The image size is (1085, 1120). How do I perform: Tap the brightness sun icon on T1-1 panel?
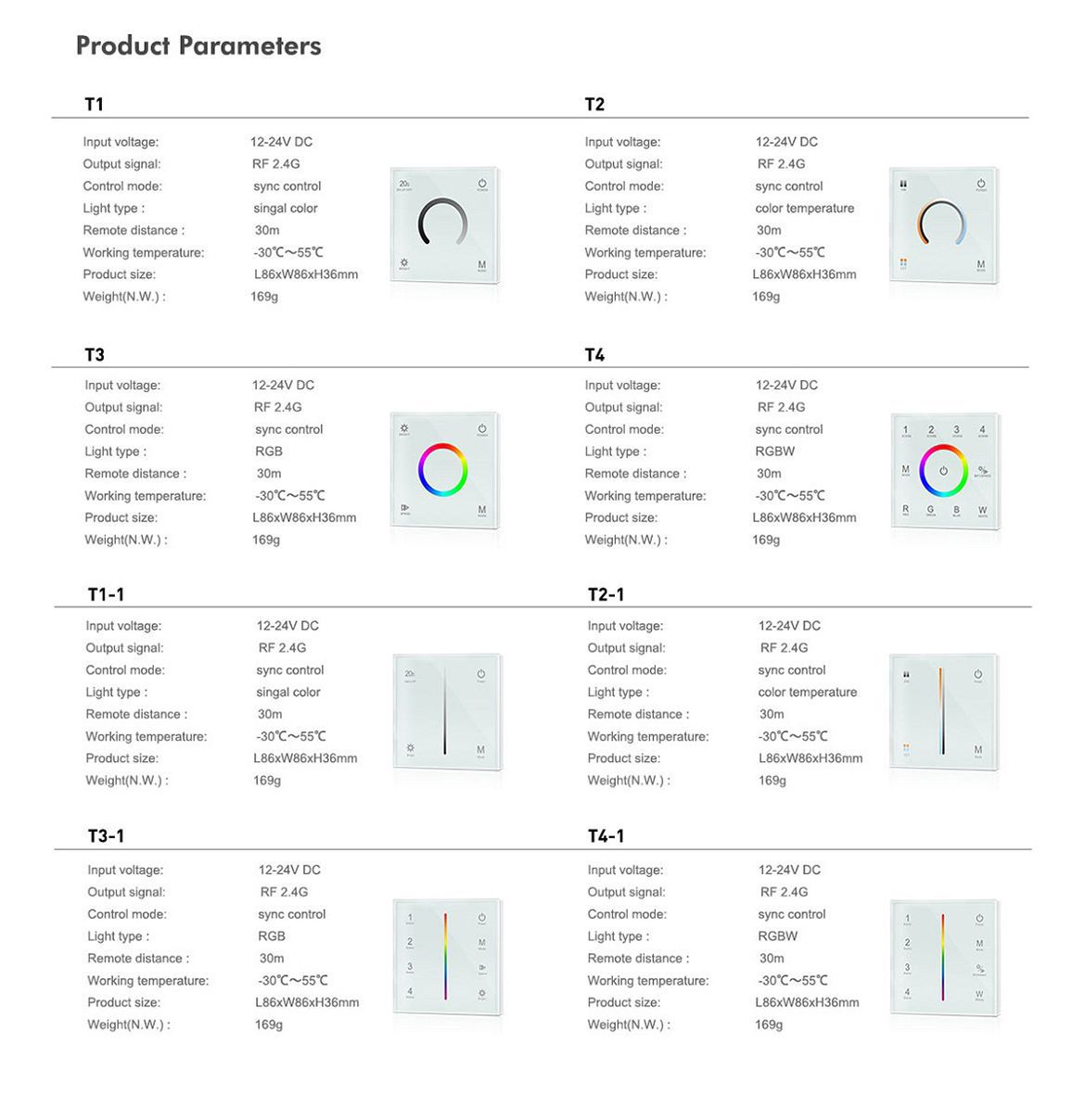410,749
